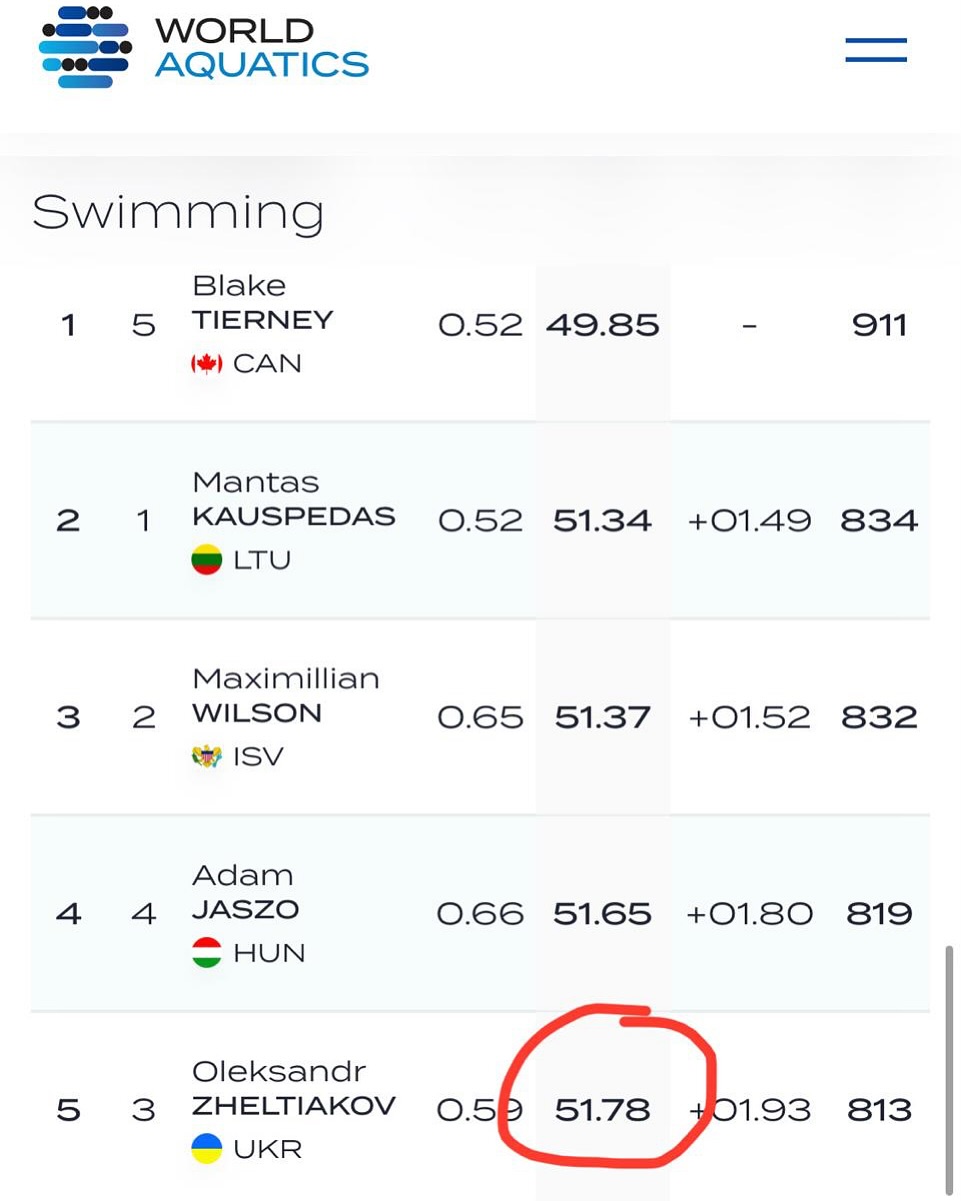This screenshot has width=961, height=1201.
Task: Click the 911 points value
Action: click(880, 325)
